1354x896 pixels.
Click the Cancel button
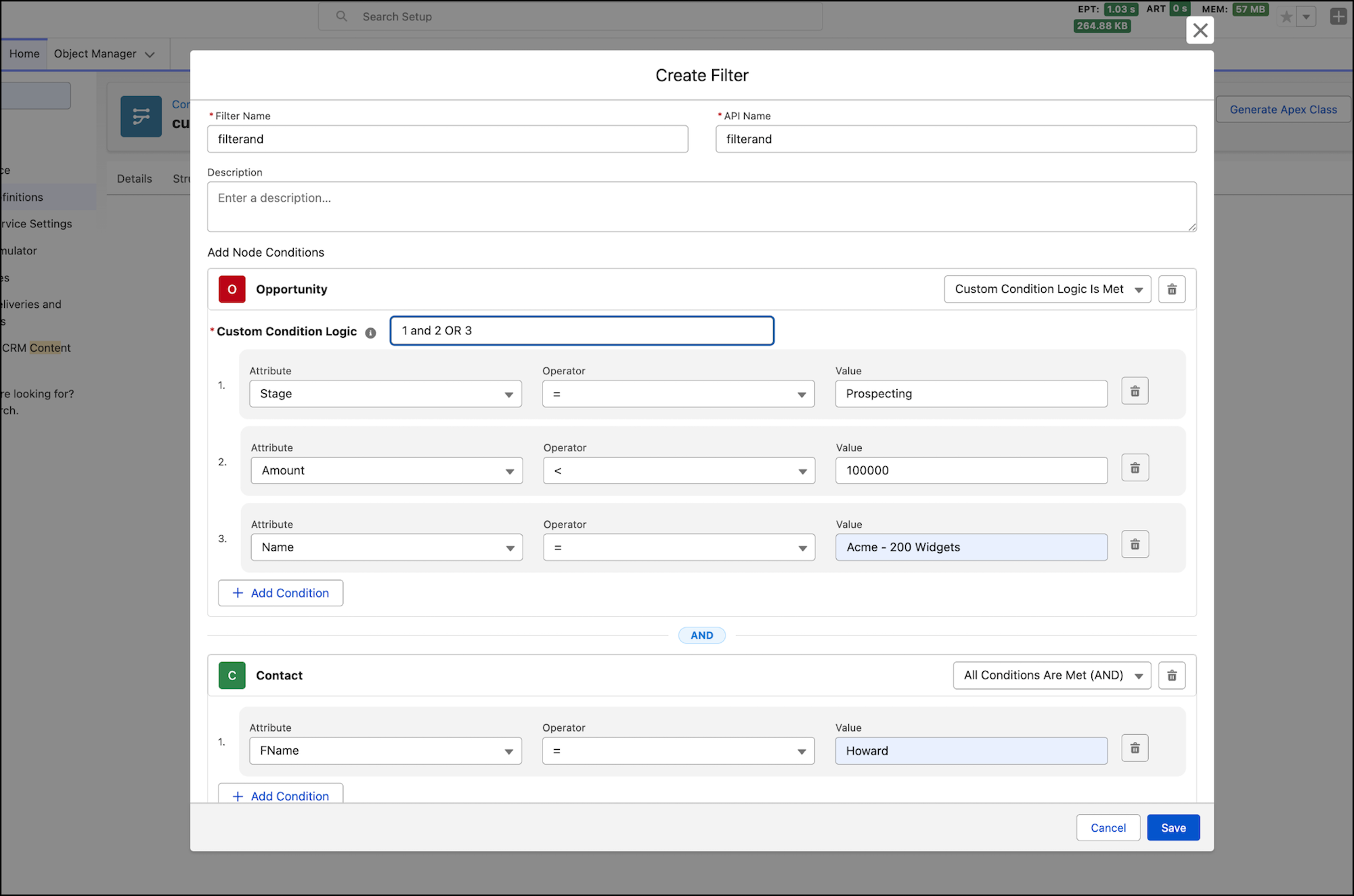click(1108, 828)
